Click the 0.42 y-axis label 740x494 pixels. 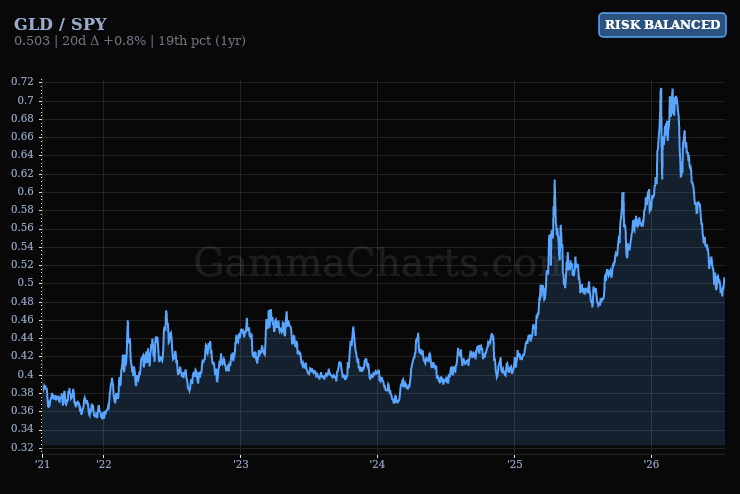(23, 356)
